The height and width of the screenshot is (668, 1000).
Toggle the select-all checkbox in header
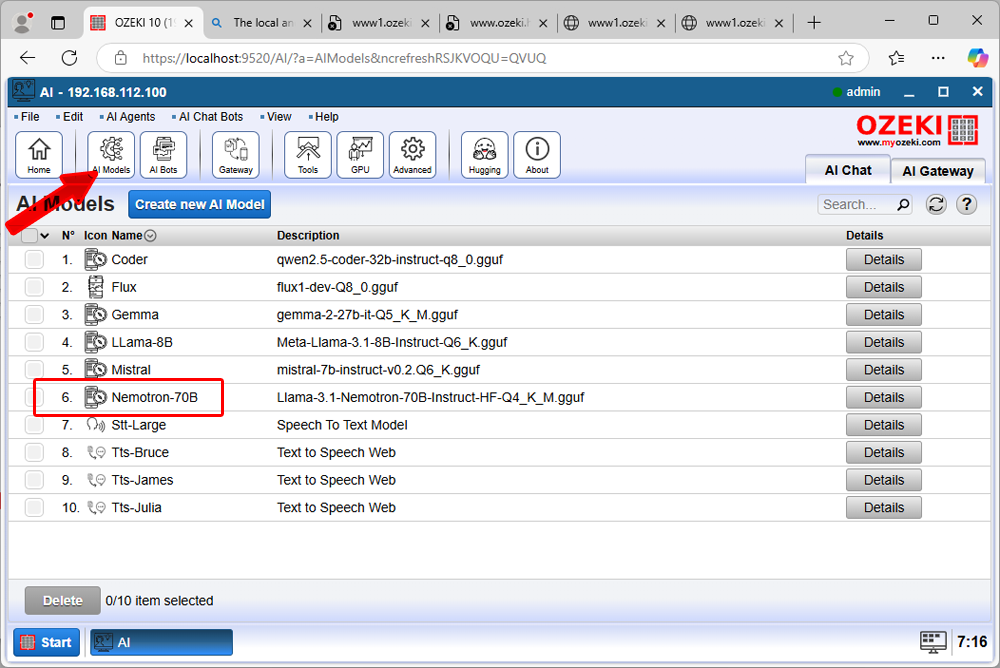pos(30,236)
